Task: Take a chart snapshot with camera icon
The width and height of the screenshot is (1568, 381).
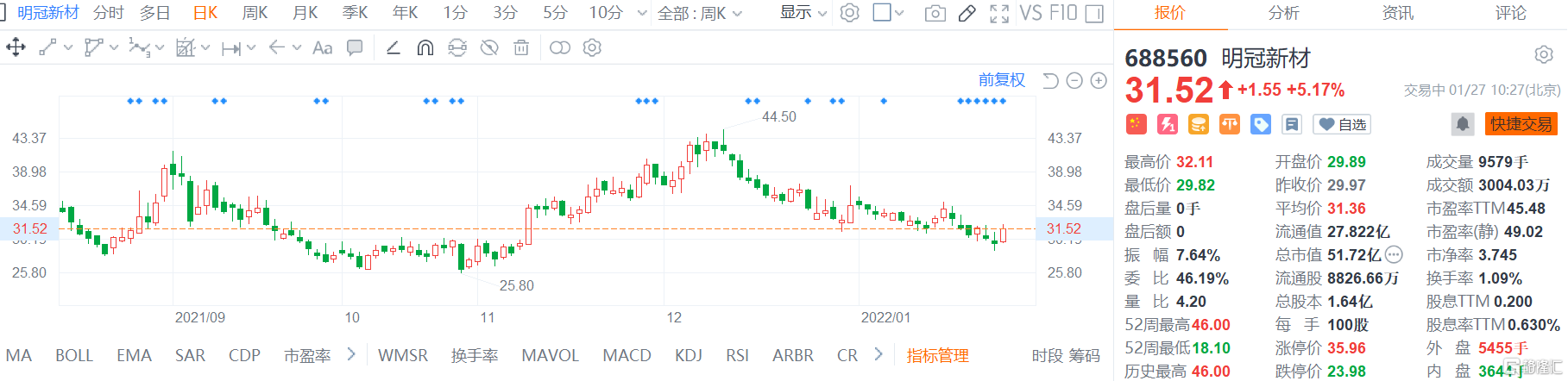Action: pyautogui.click(x=935, y=13)
